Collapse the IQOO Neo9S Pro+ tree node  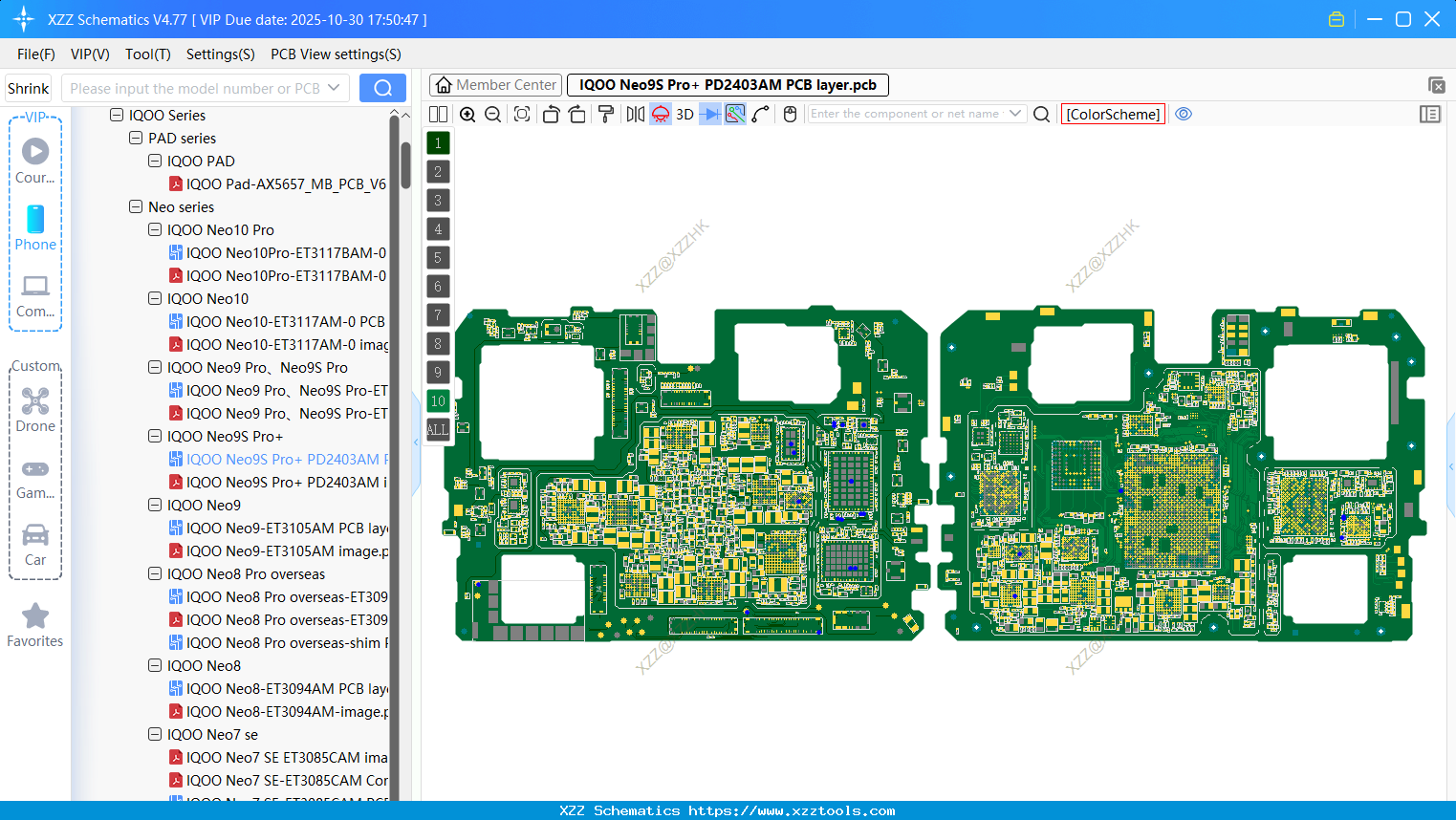(155, 436)
